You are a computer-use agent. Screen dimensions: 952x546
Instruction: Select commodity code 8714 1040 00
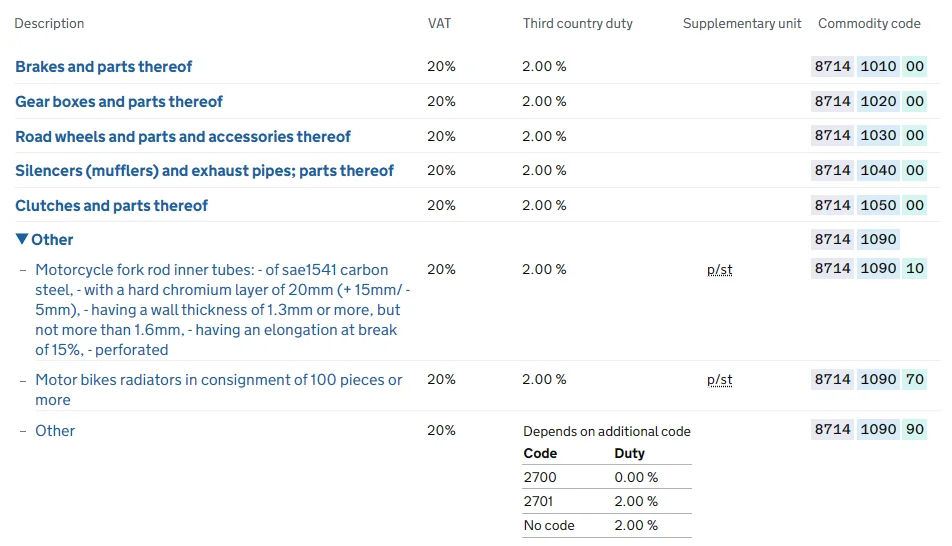[x=869, y=171]
